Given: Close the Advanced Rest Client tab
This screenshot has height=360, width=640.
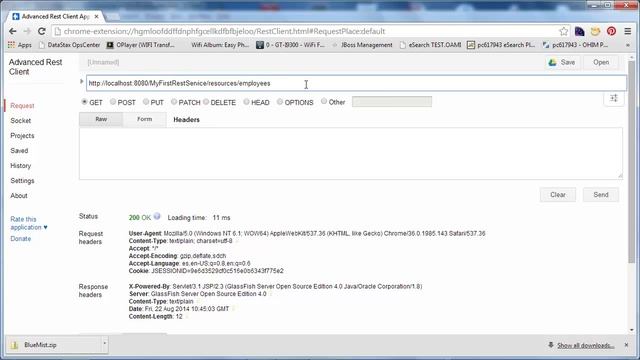Looking at the screenshot, I should point(96,16).
